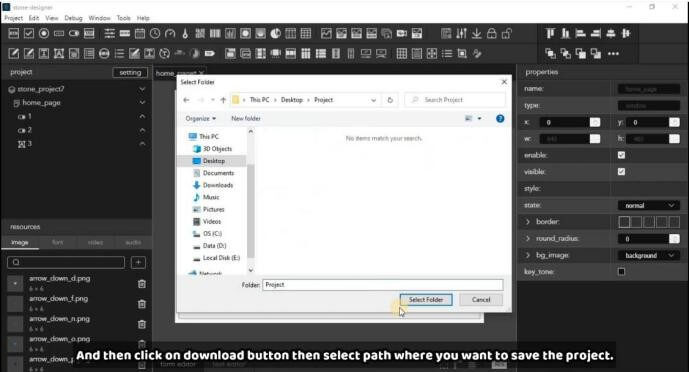The image size is (689, 372).
Task: Open the mixer sliders settings icon
Action: (x=461, y=33)
